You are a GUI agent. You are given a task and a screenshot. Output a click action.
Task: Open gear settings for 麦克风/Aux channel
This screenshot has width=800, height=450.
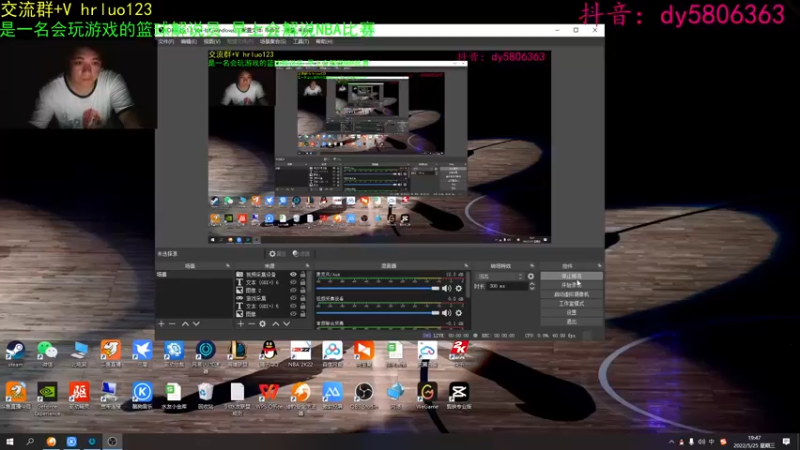pyautogui.click(x=459, y=288)
